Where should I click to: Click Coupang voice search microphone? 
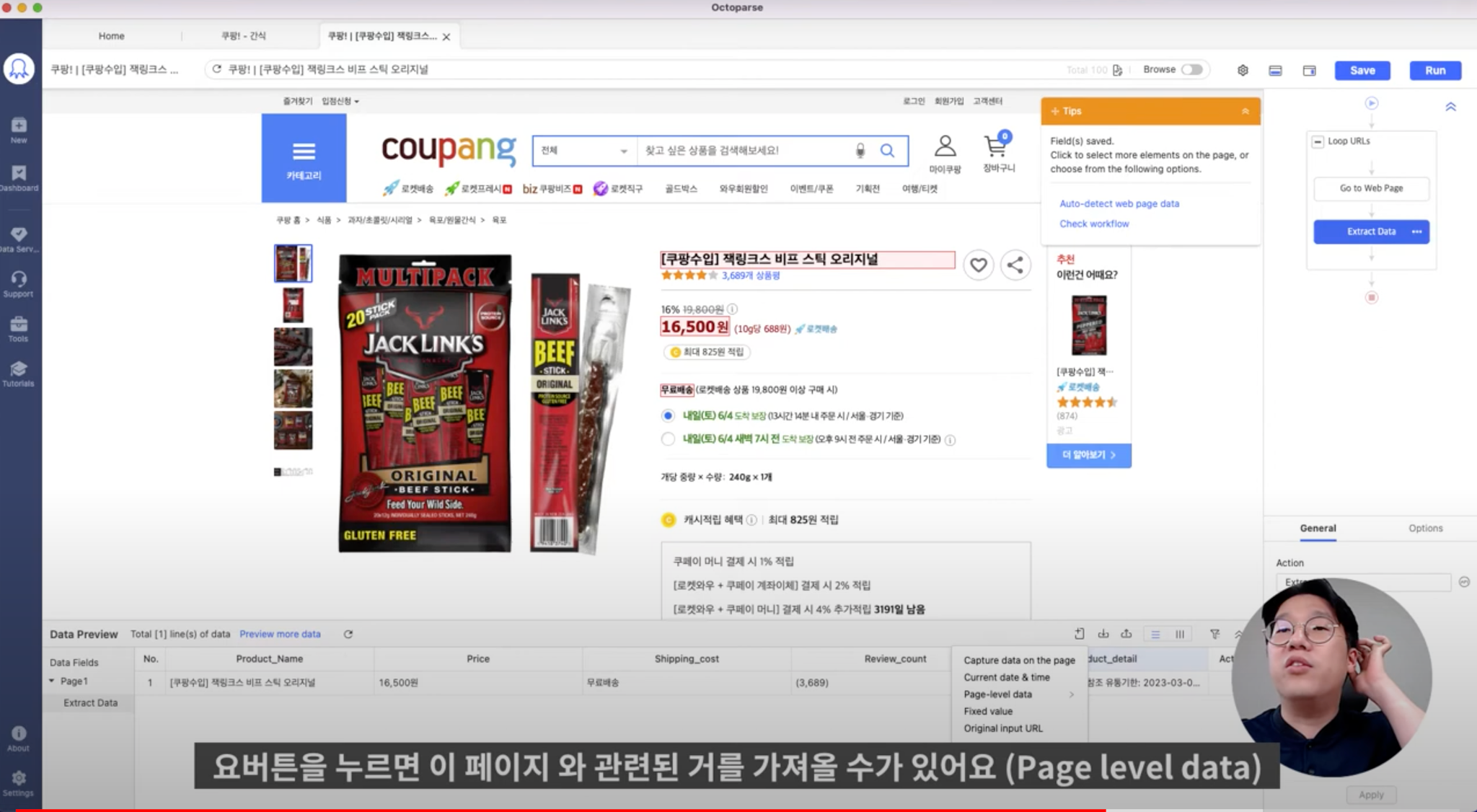click(860, 150)
